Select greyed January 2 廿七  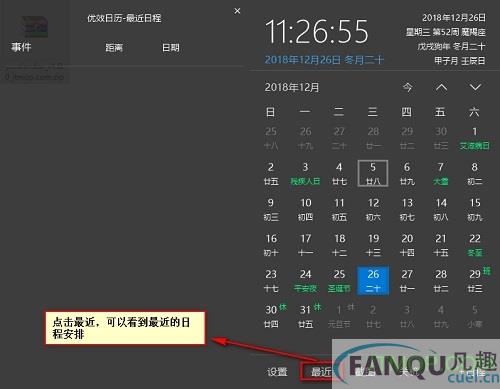[373, 316]
